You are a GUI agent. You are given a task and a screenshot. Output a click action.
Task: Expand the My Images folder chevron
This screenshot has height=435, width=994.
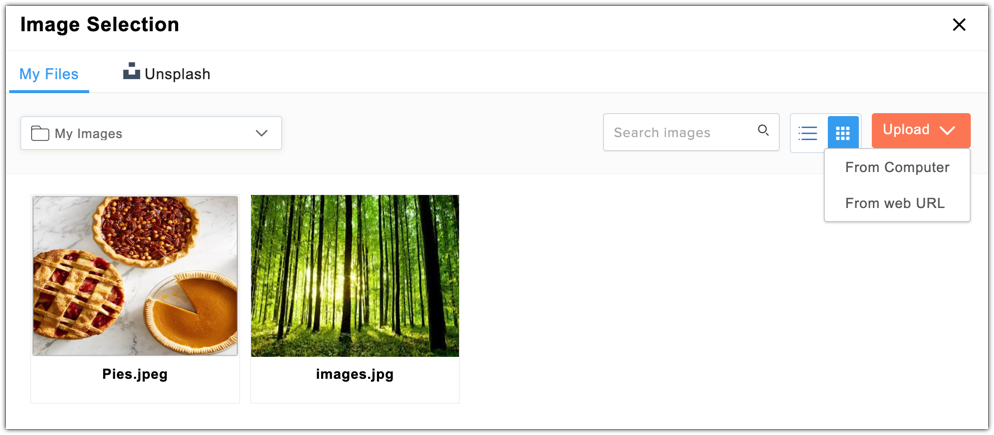tap(261, 133)
